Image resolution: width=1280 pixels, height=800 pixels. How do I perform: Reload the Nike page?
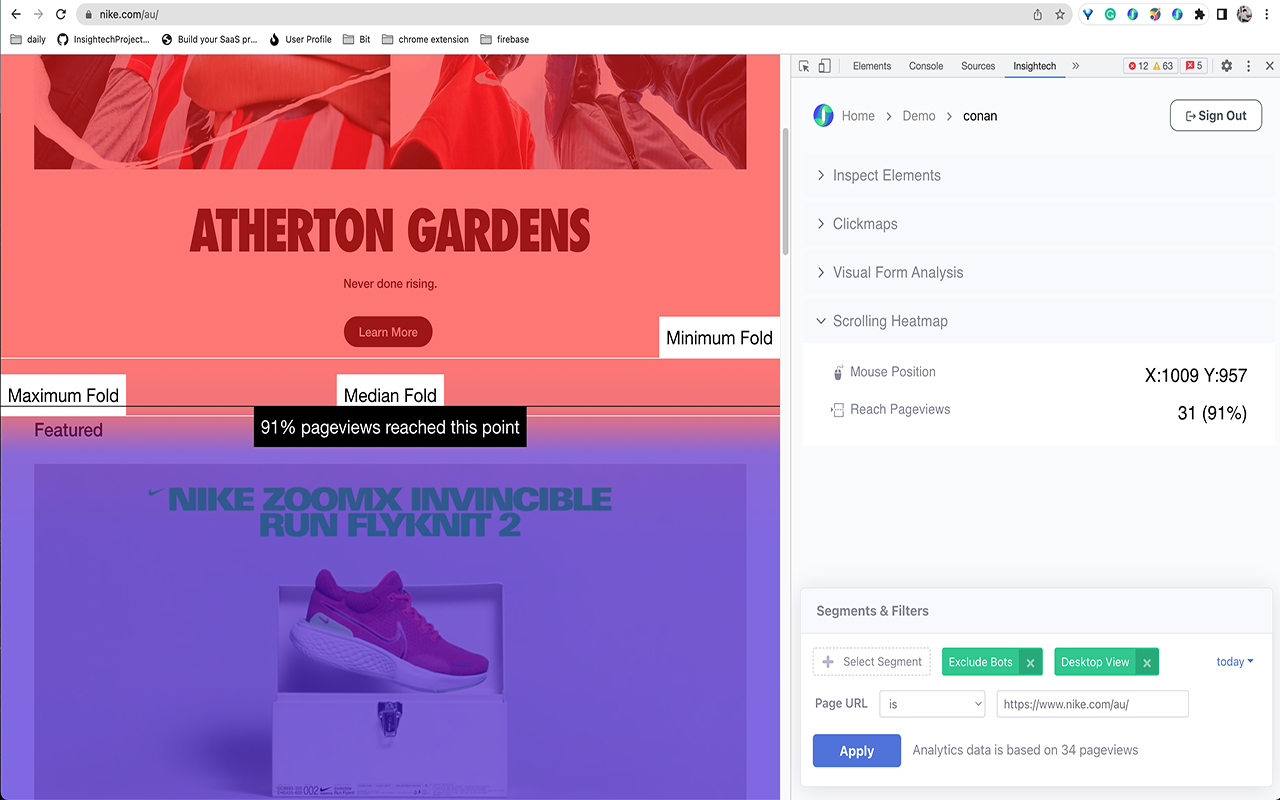click(x=61, y=15)
